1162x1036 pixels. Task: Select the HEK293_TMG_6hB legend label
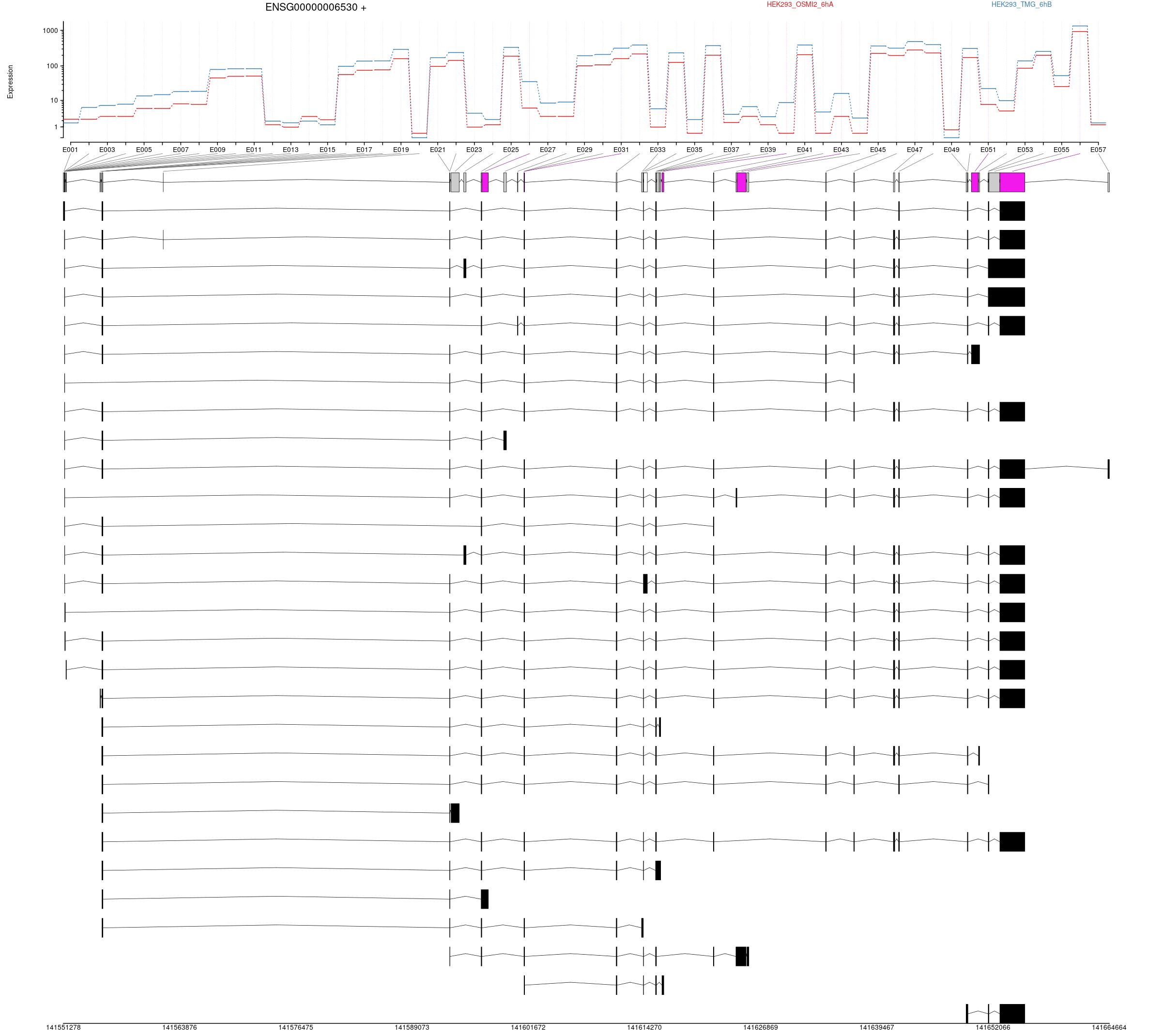coord(1022,4)
